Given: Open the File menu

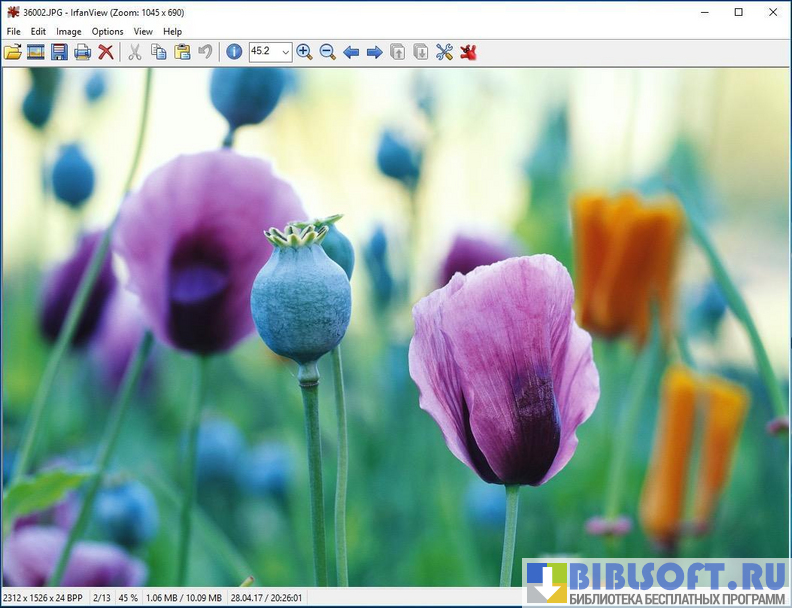Looking at the screenshot, I should click(x=13, y=31).
